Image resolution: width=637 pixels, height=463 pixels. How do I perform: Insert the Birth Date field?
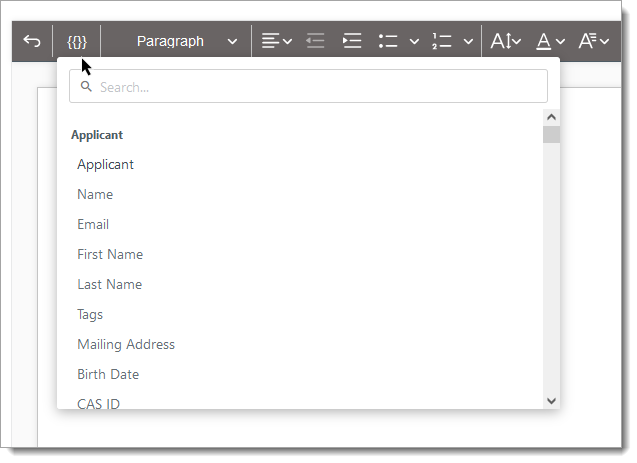(108, 374)
